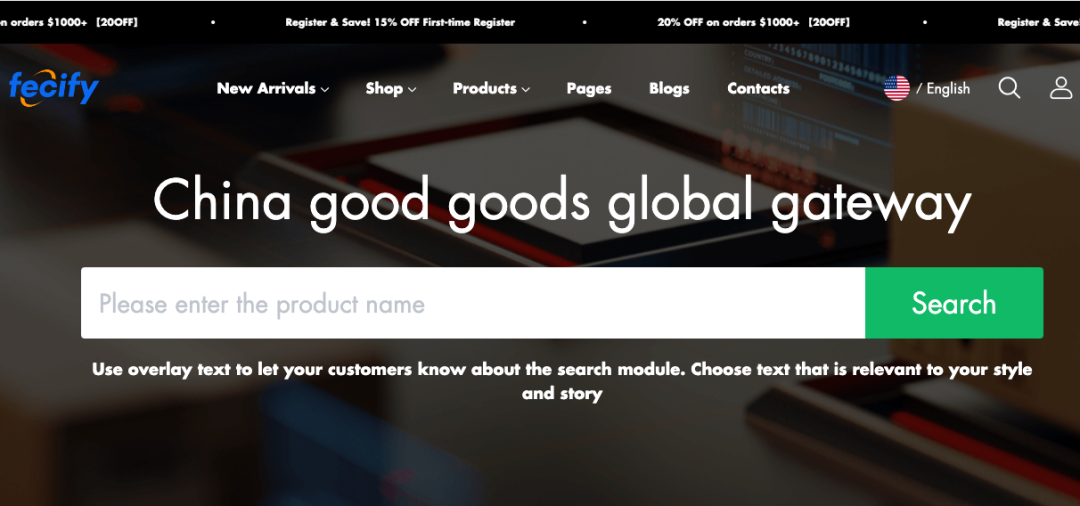Open the search magnifier icon in header

point(1009,88)
